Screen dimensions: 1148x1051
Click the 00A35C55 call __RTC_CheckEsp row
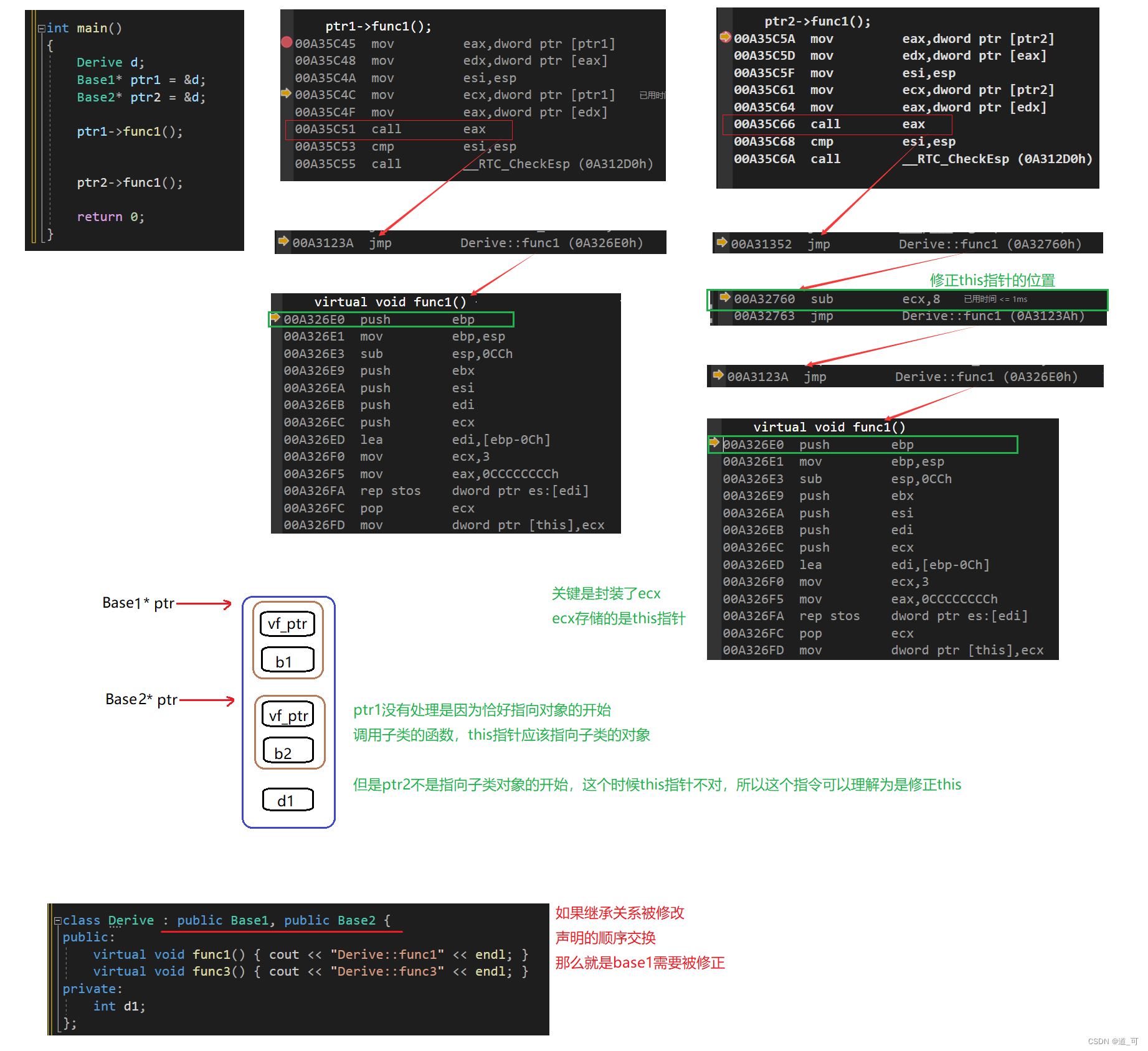[x=474, y=164]
